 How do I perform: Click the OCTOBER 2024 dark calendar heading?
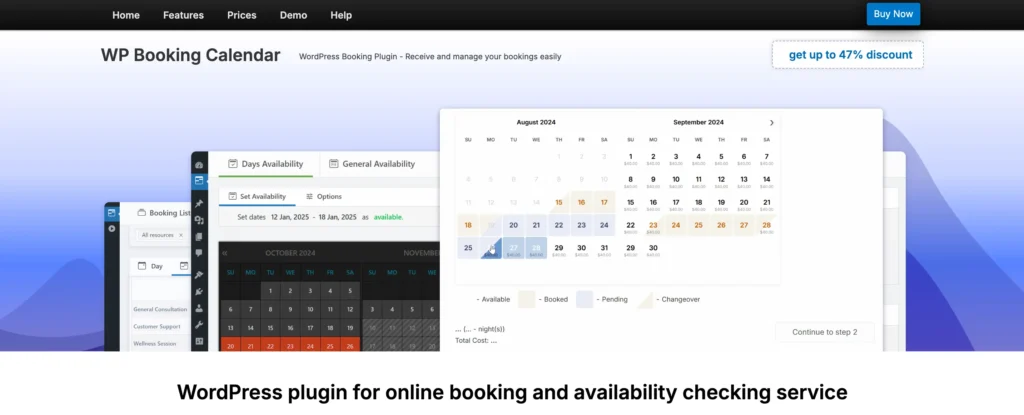click(290, 253)
